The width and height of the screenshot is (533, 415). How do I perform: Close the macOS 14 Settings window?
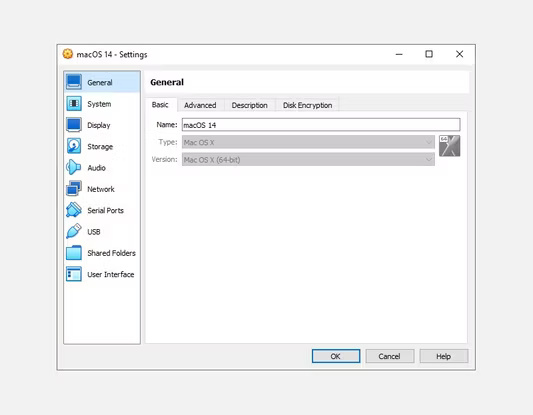460,54
